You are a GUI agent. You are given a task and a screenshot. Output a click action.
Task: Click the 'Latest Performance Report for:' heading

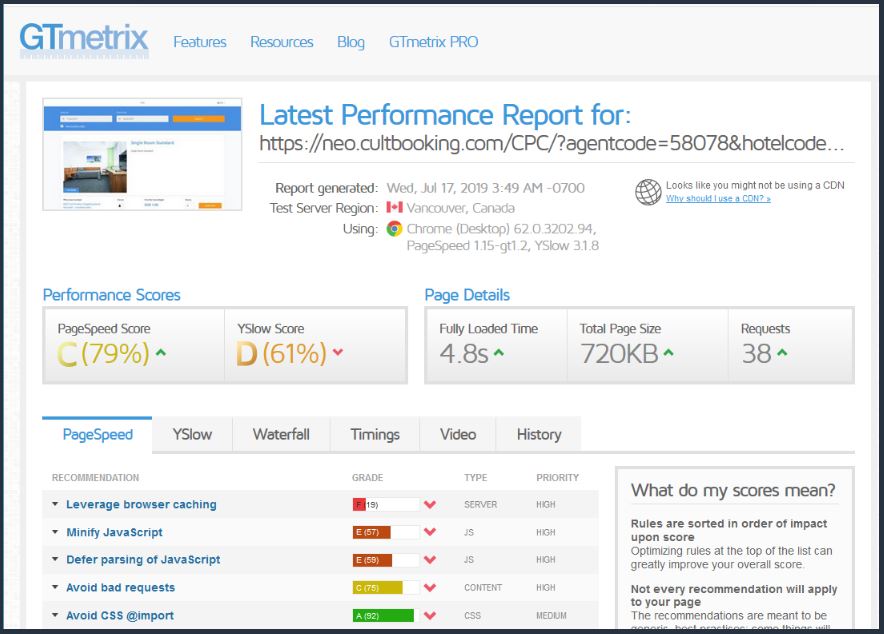[x=445, y=116]
